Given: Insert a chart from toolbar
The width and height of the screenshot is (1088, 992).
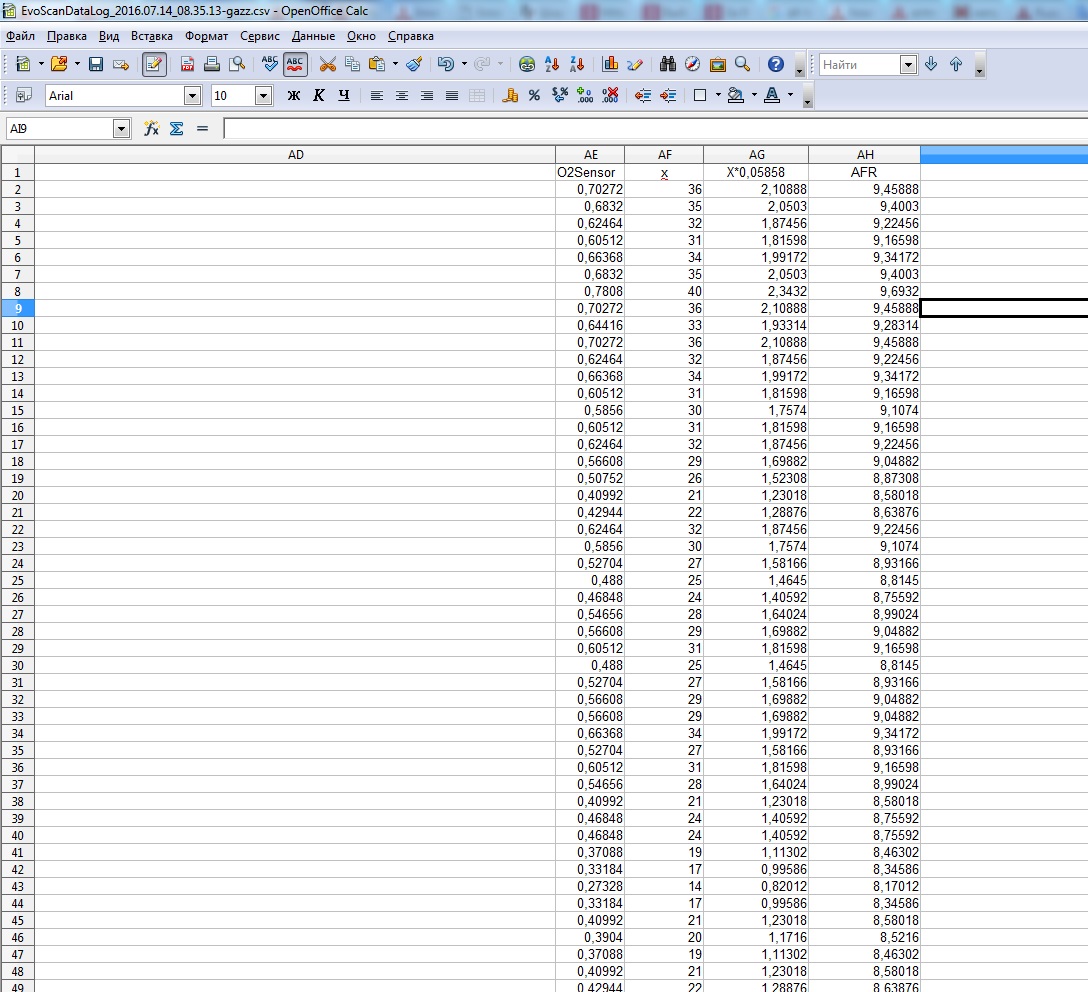Looking at the screenshot, I should point(610,64).
